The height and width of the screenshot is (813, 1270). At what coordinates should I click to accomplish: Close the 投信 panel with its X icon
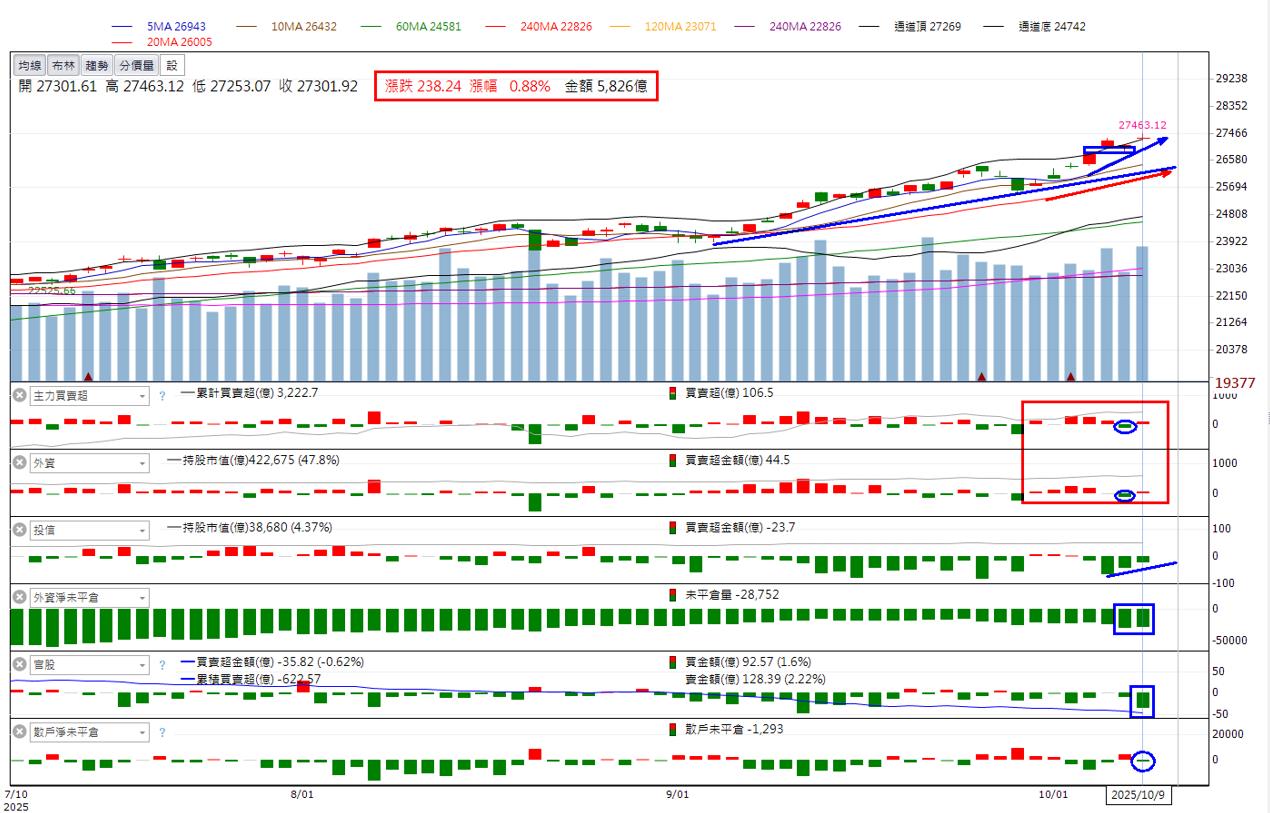(x=19, y=529)
